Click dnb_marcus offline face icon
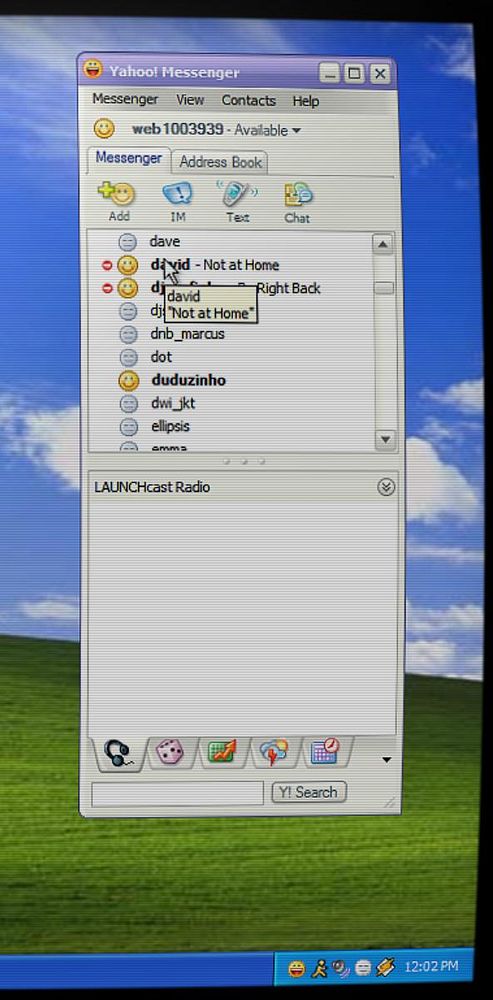 129,334
